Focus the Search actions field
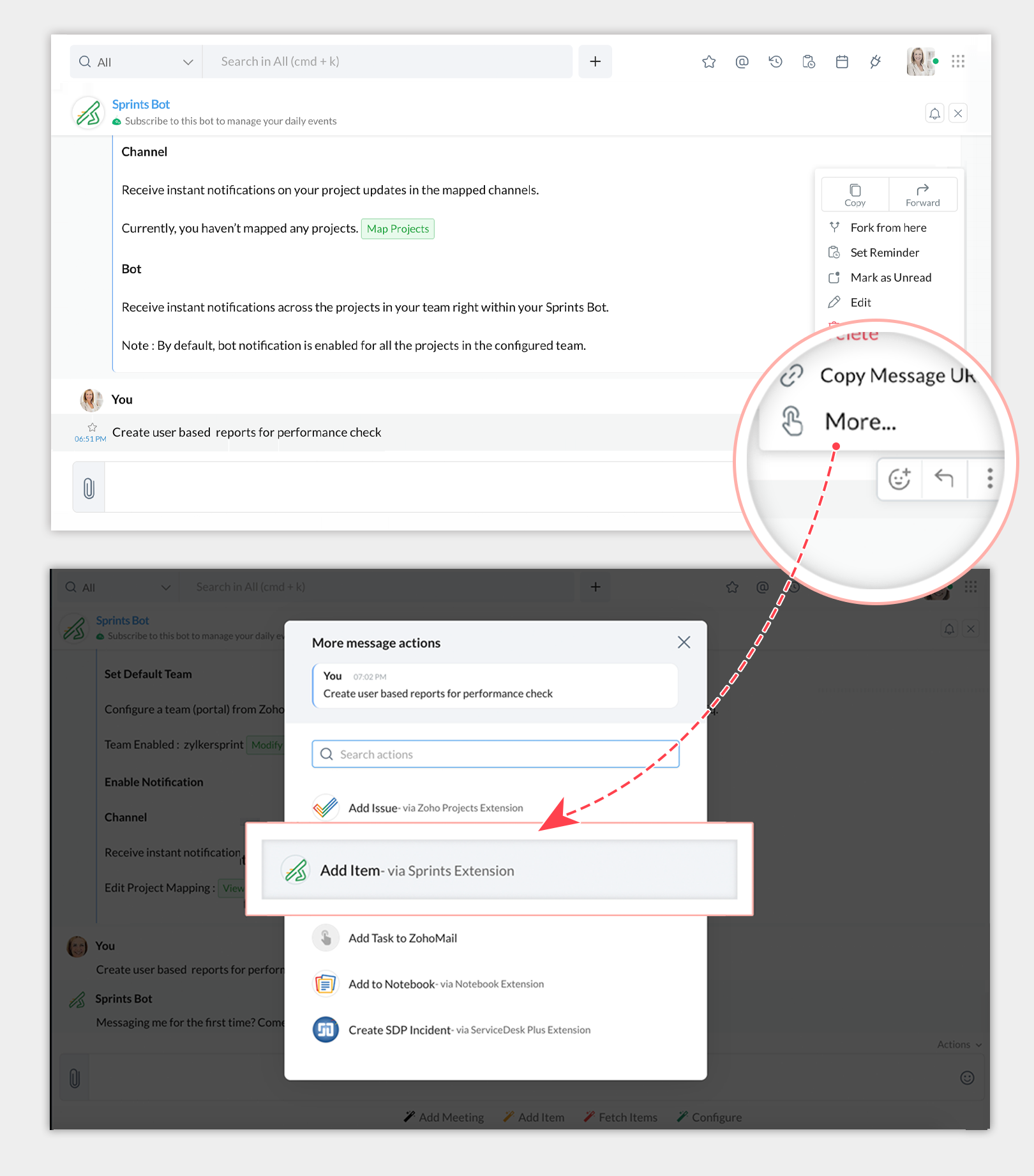Viewport: 1034px width, 1176px height. pyautogui.click(x=495, y=754)
